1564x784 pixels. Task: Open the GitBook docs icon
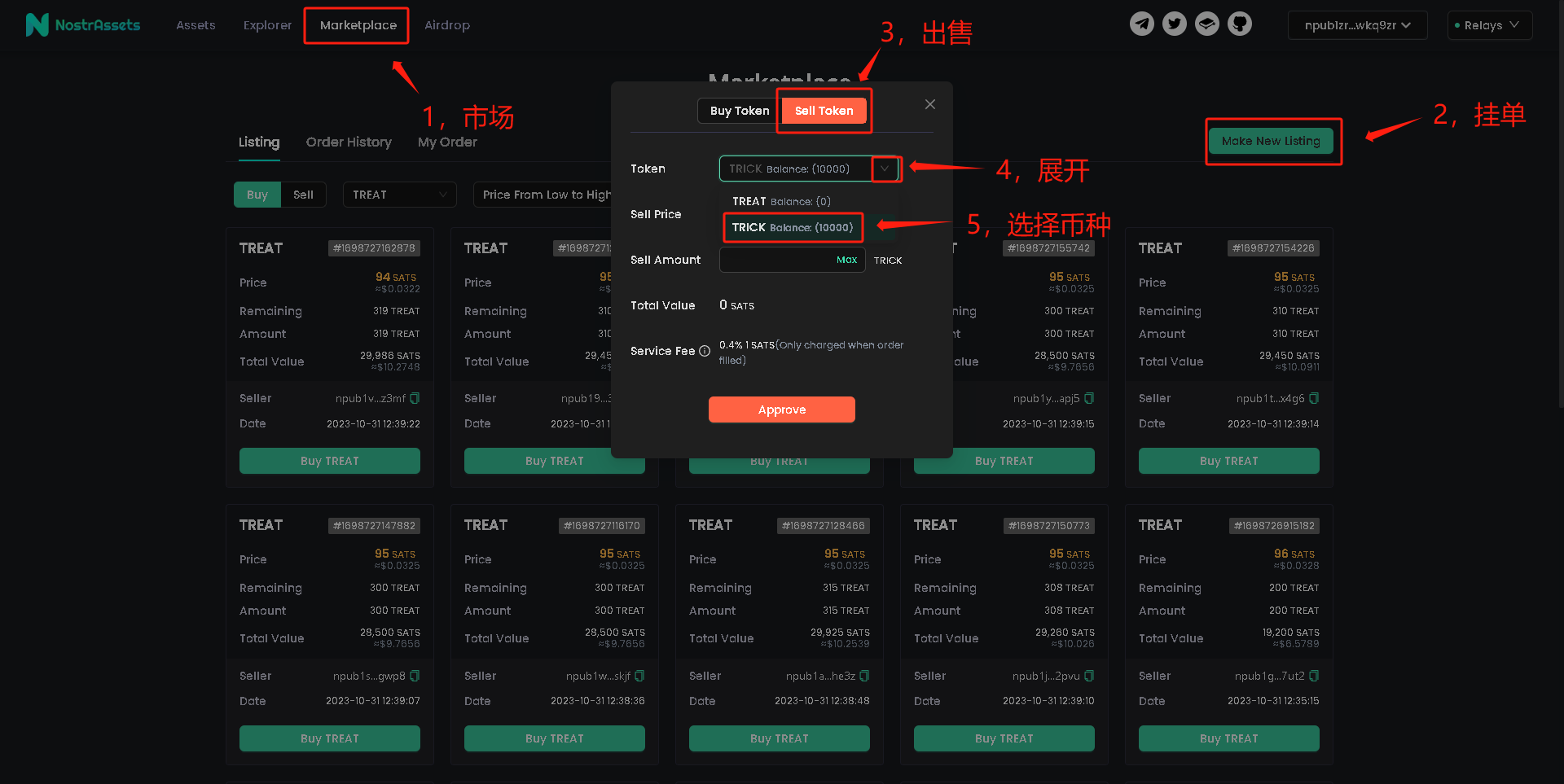[x=1207, y=24]
